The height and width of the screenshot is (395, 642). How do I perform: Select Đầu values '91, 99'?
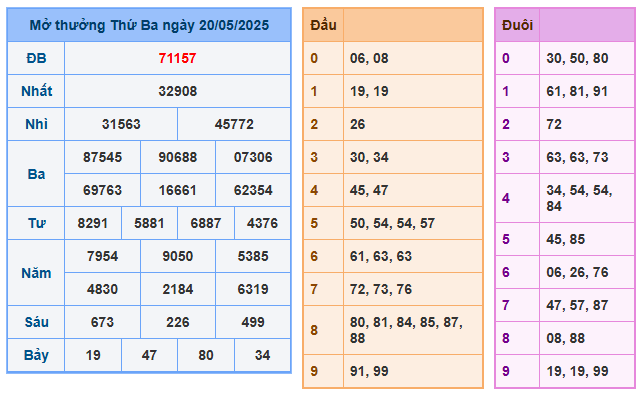(369, 371)
